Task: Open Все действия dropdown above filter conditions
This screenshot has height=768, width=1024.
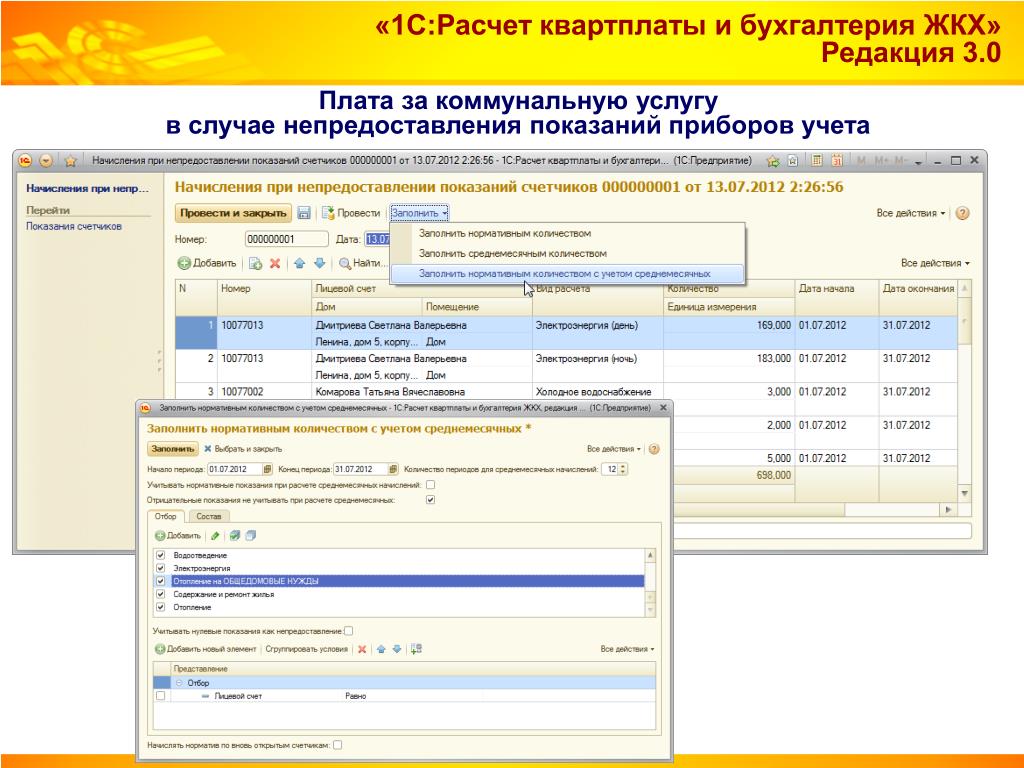Action: point(627,649)
